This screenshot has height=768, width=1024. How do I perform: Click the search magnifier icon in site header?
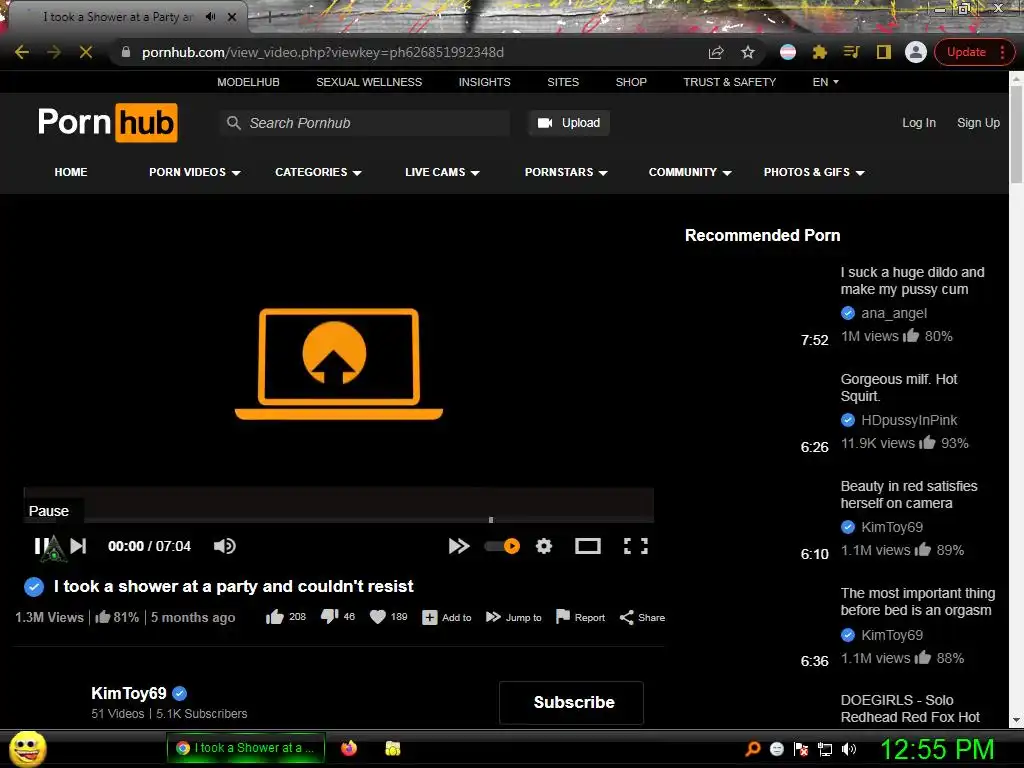pos(233,123)
